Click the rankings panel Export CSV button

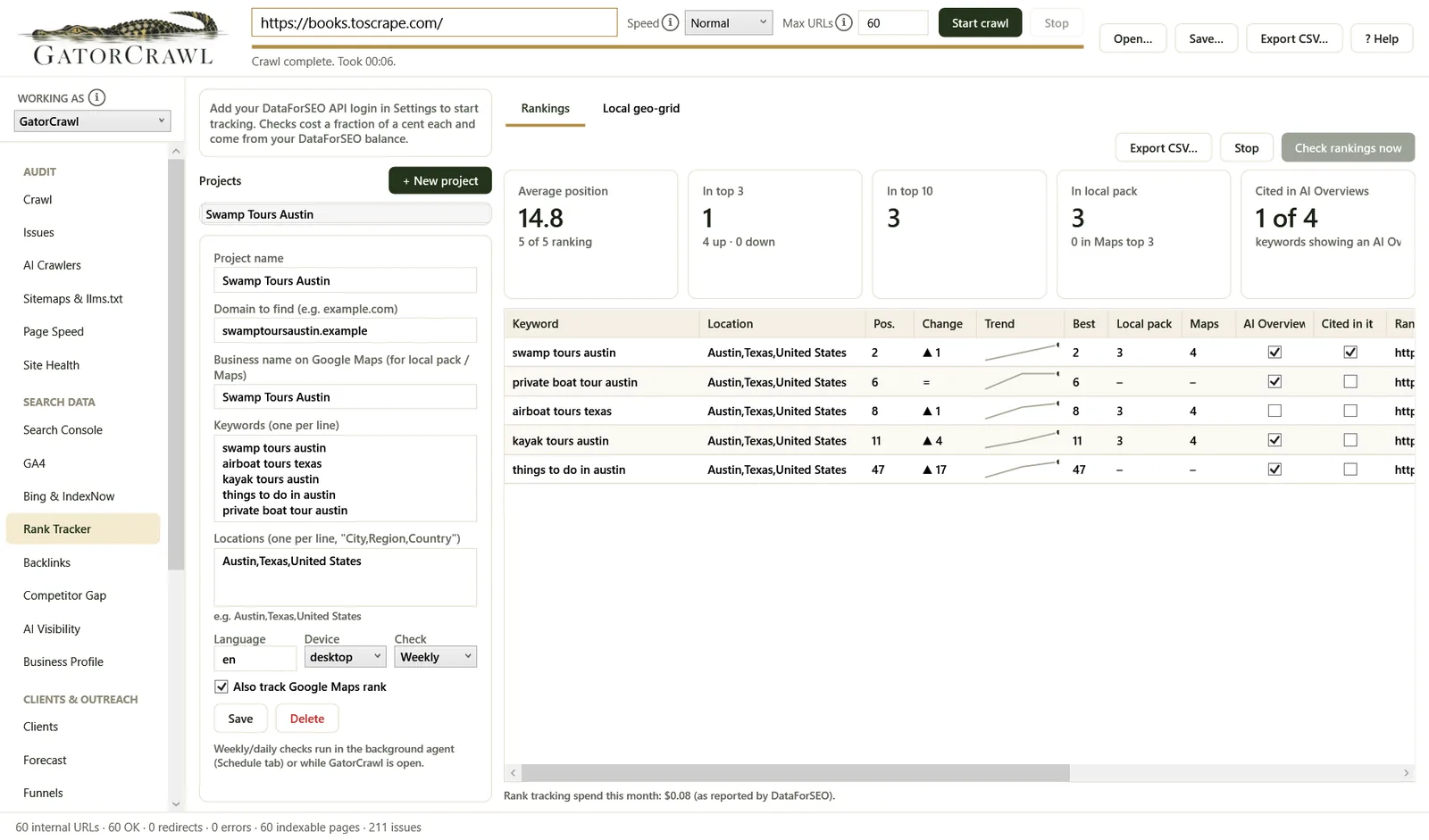coord(1163,148)
